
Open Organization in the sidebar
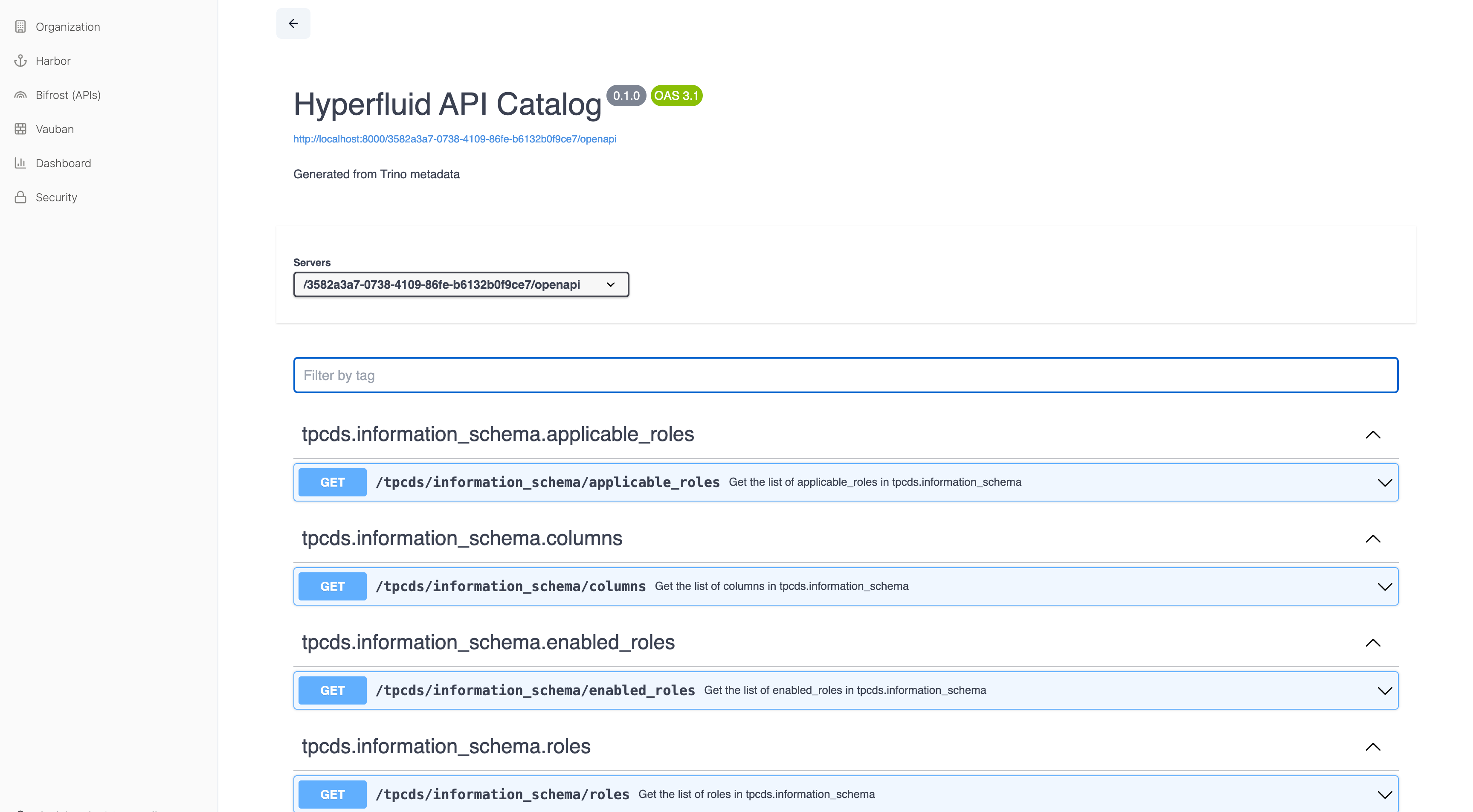tap(67, 27)
